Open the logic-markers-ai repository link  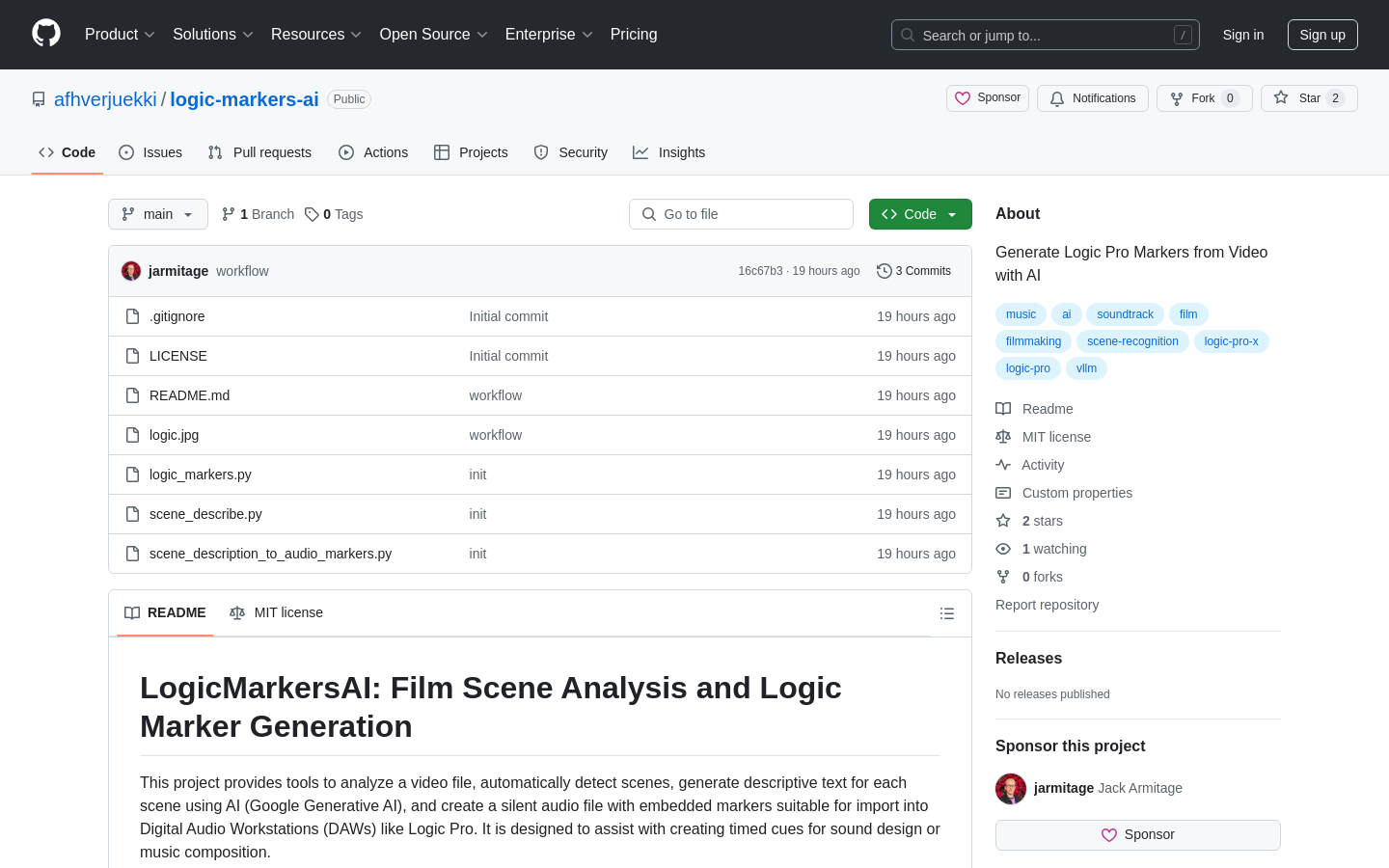[244, 99]
